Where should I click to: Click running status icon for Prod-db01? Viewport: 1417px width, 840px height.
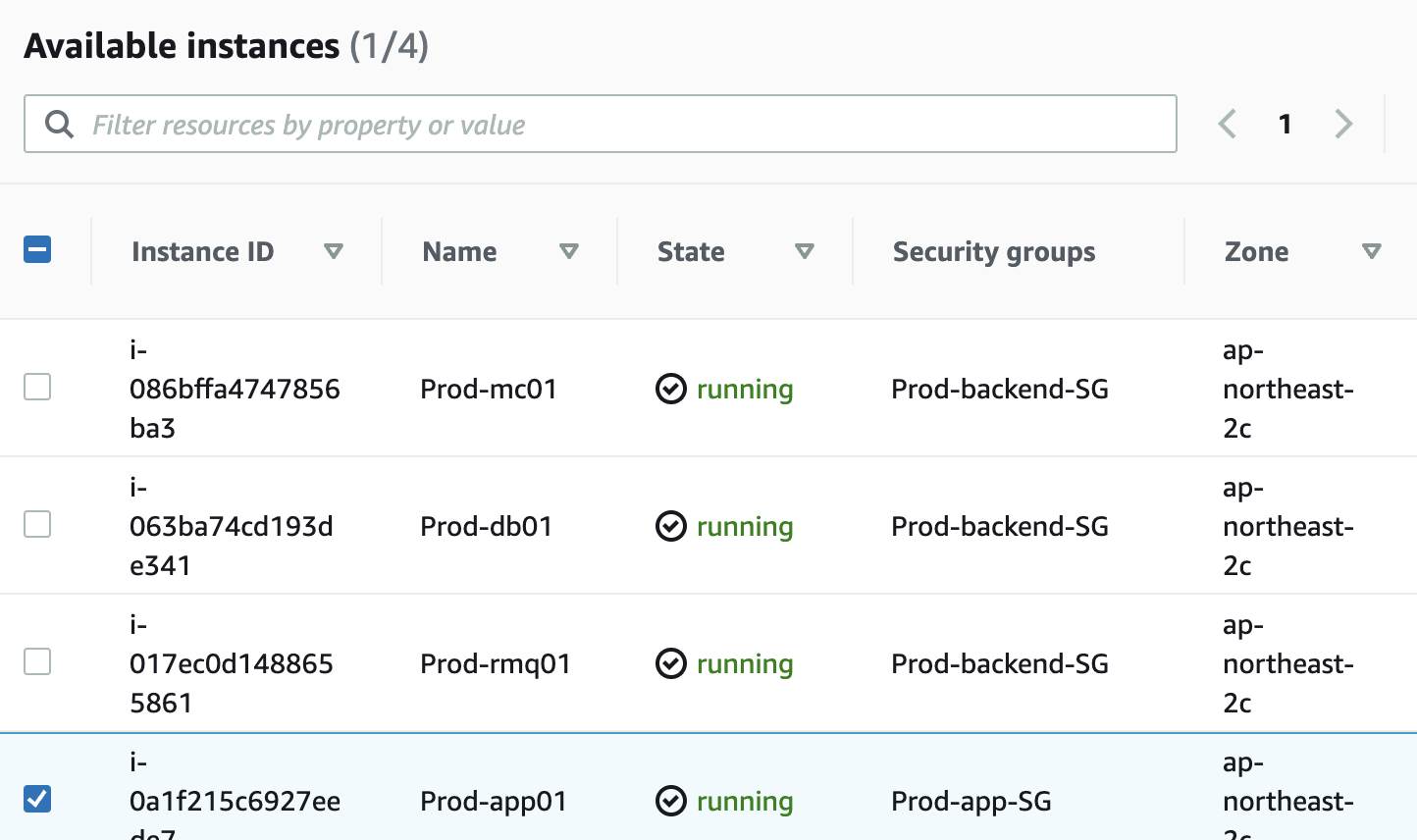click(671, 527)
